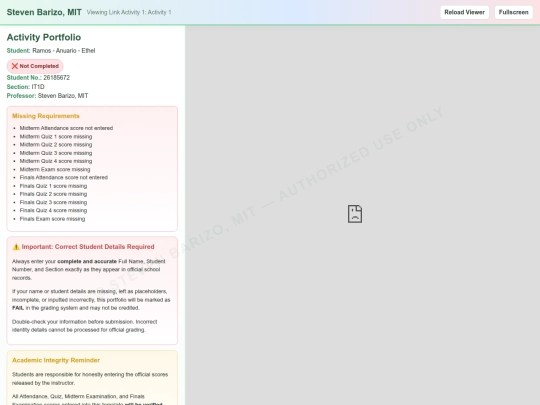540x405 pixels.
Task: Select the Activity Portfolio heading
Action: pyautogui.click(x=44, y=37)
